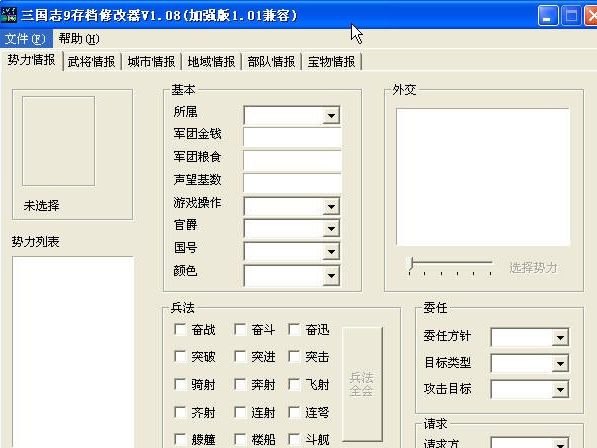Click the 军团粮食 input field
The height and width of the screenshot is (448, 597).
[x=292, y=160]
